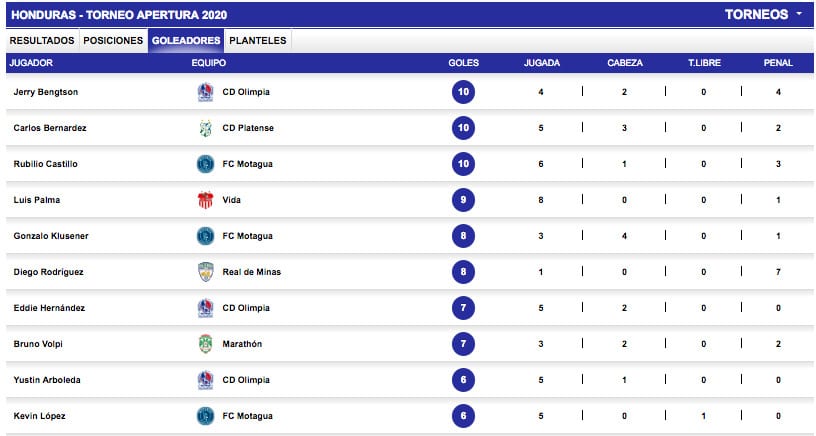Click CD Olimpia crest beside Yustin Arboleda
The height and width of the screenshot is (436, 816).
pos(206,380)
